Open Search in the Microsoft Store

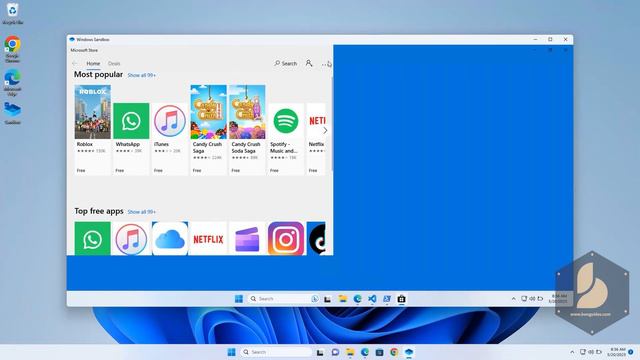coord(286,63)
